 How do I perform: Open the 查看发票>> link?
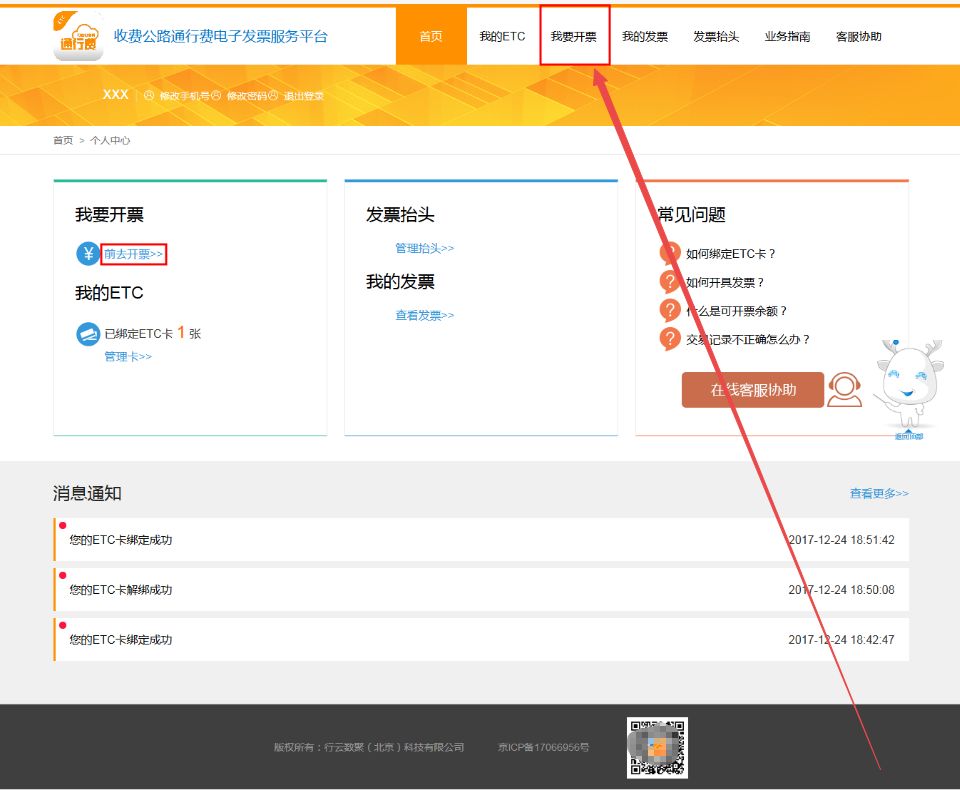tap(424, 315)
